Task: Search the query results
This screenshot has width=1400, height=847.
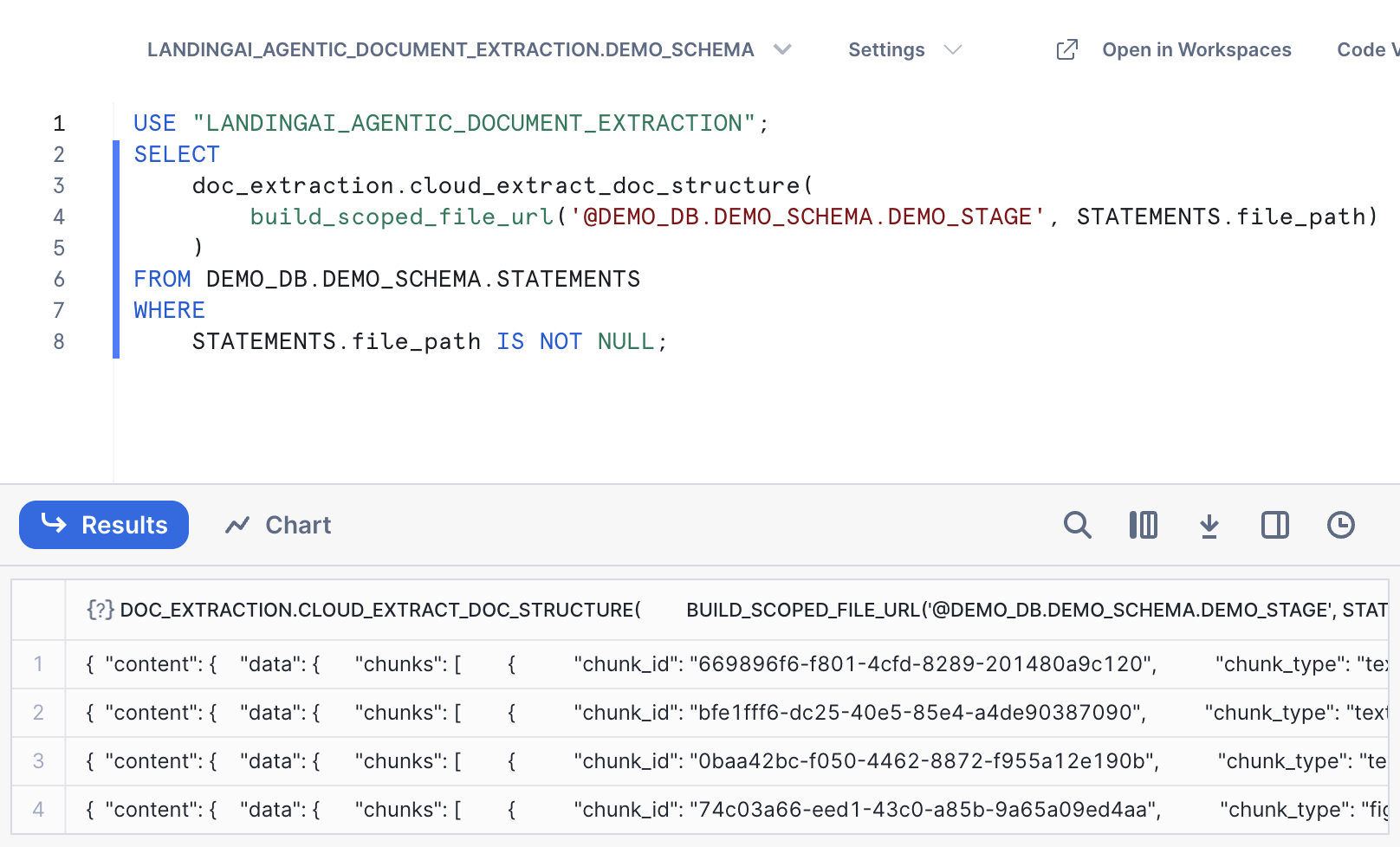Action: [1077, 525]
